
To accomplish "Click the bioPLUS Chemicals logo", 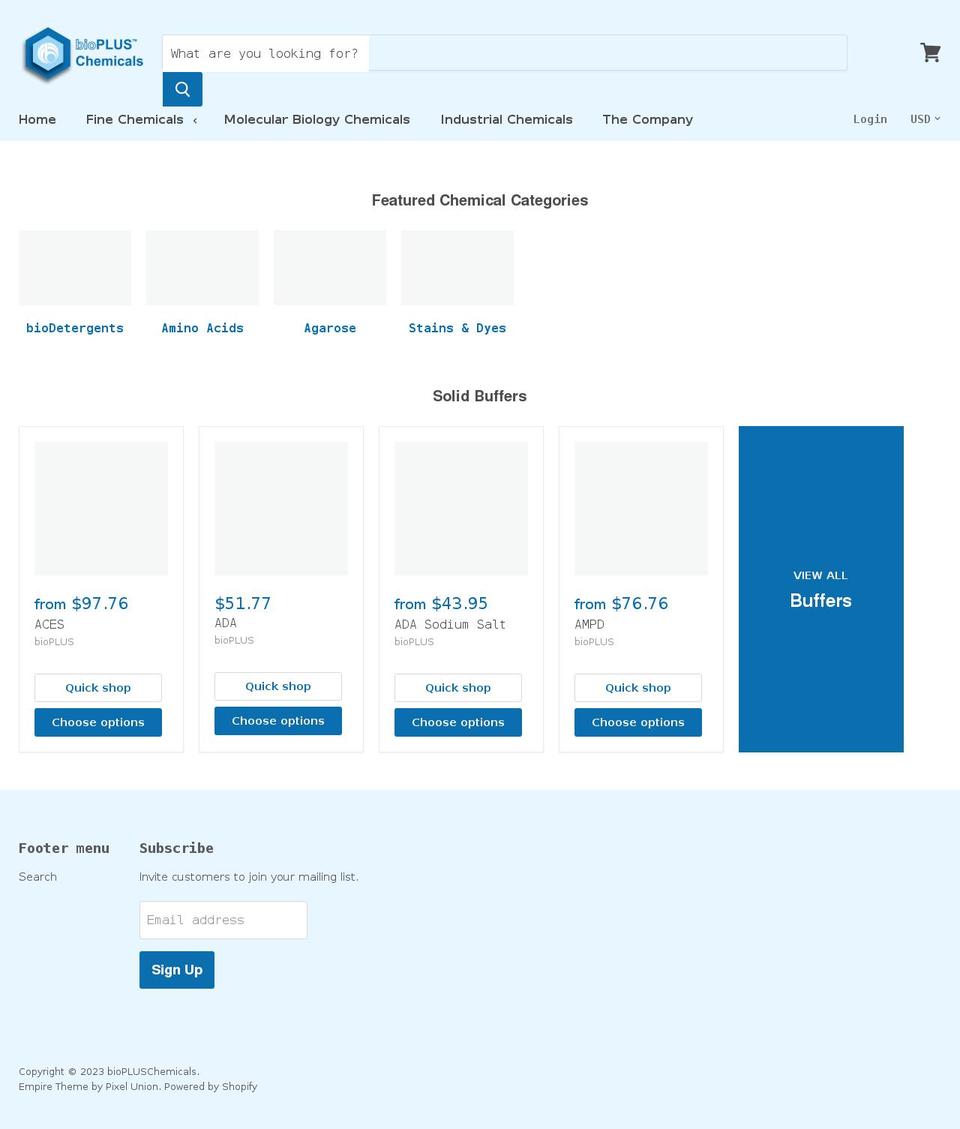I will coord(83,54).
